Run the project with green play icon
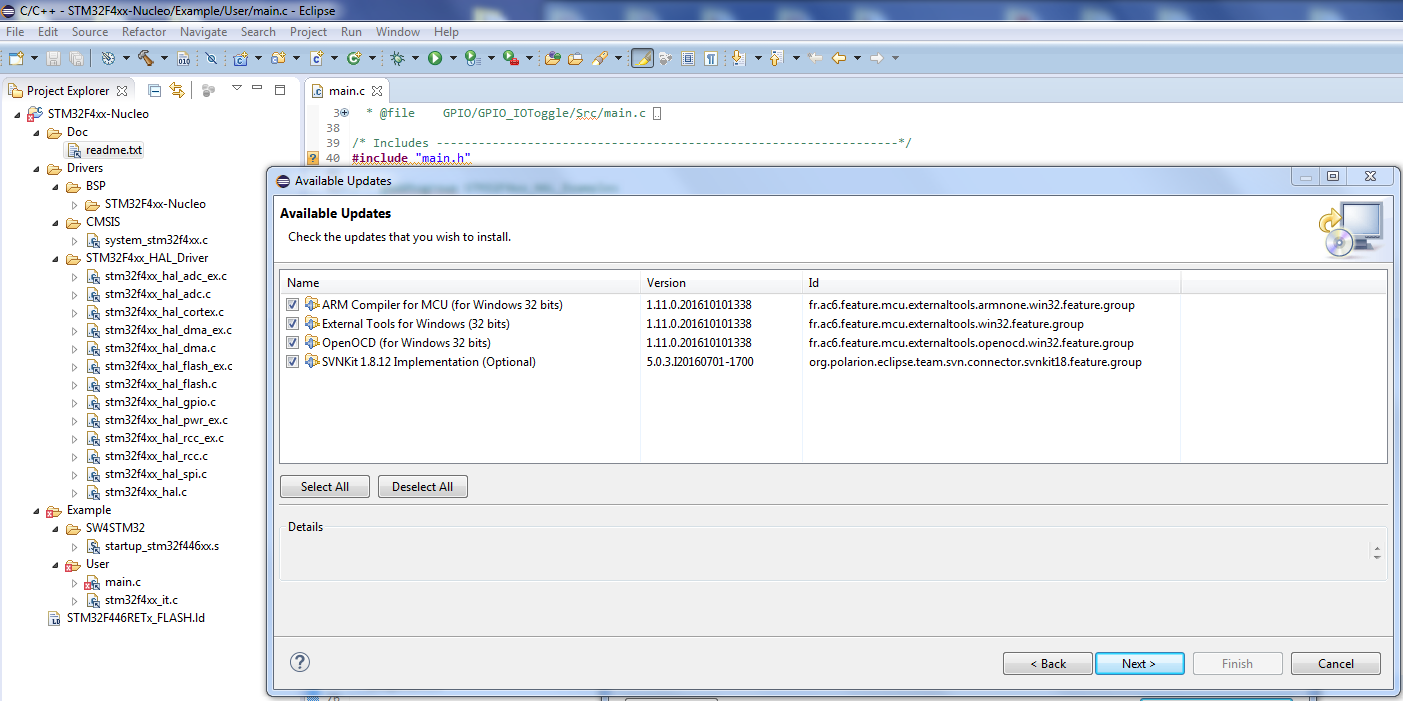 click(x=435, y=58)
